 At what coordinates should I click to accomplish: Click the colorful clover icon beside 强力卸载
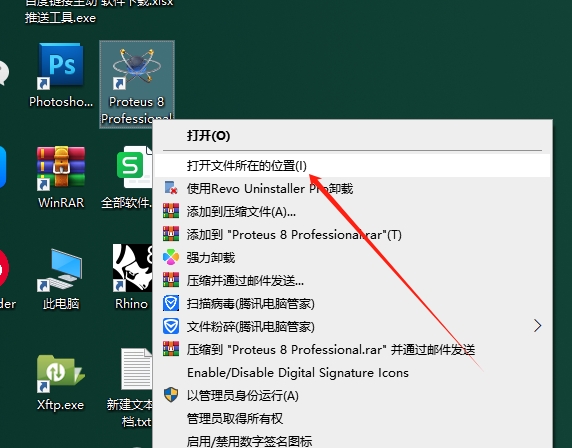(x=171, y=257)
